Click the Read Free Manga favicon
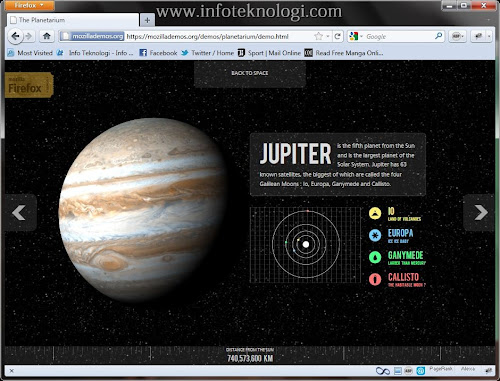500x381 pixels. (308, 53)
